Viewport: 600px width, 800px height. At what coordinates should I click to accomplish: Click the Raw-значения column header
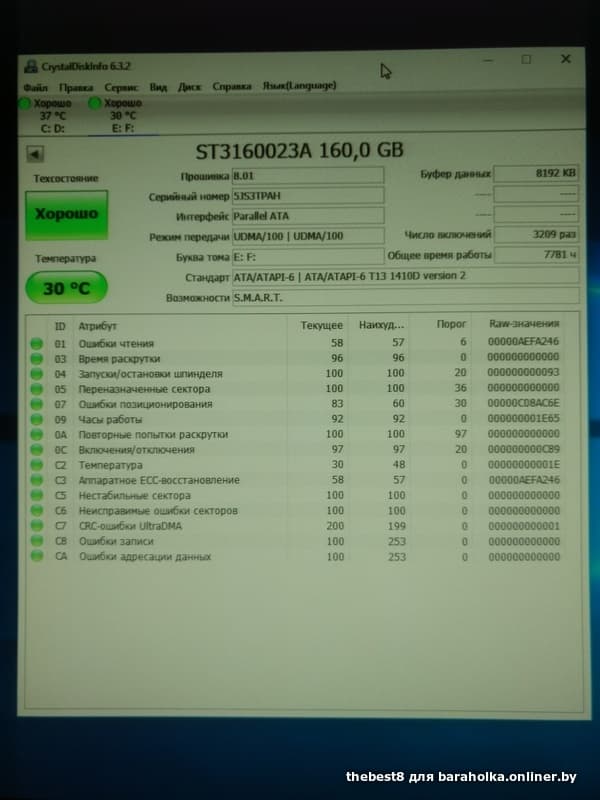(524, 323)
